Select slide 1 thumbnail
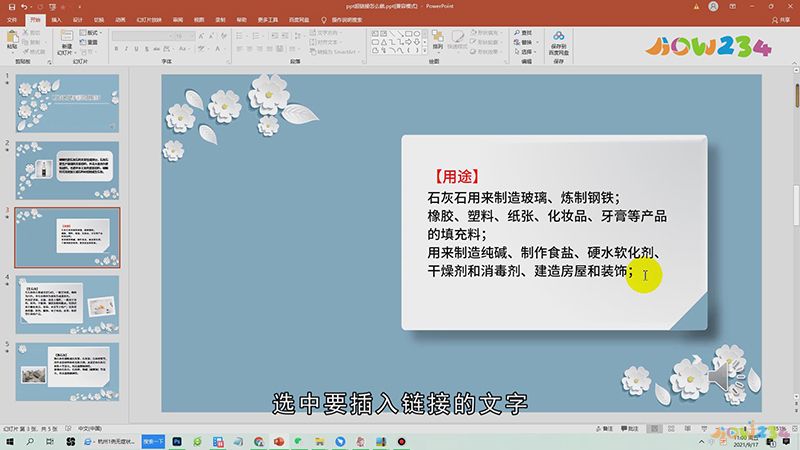 (67, 104)
